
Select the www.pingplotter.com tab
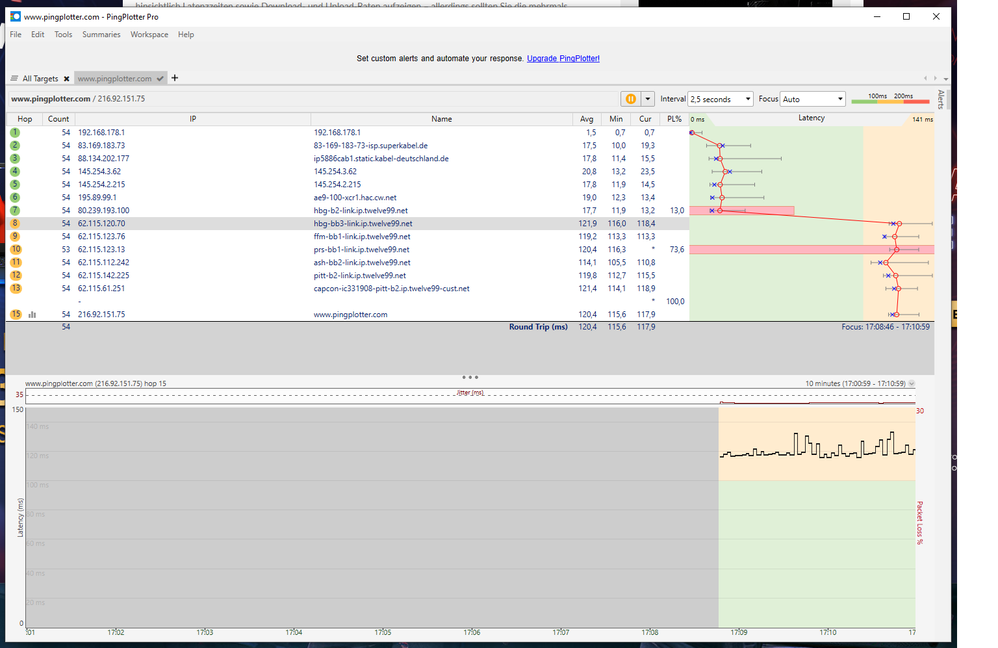click(x=115, y=78)
